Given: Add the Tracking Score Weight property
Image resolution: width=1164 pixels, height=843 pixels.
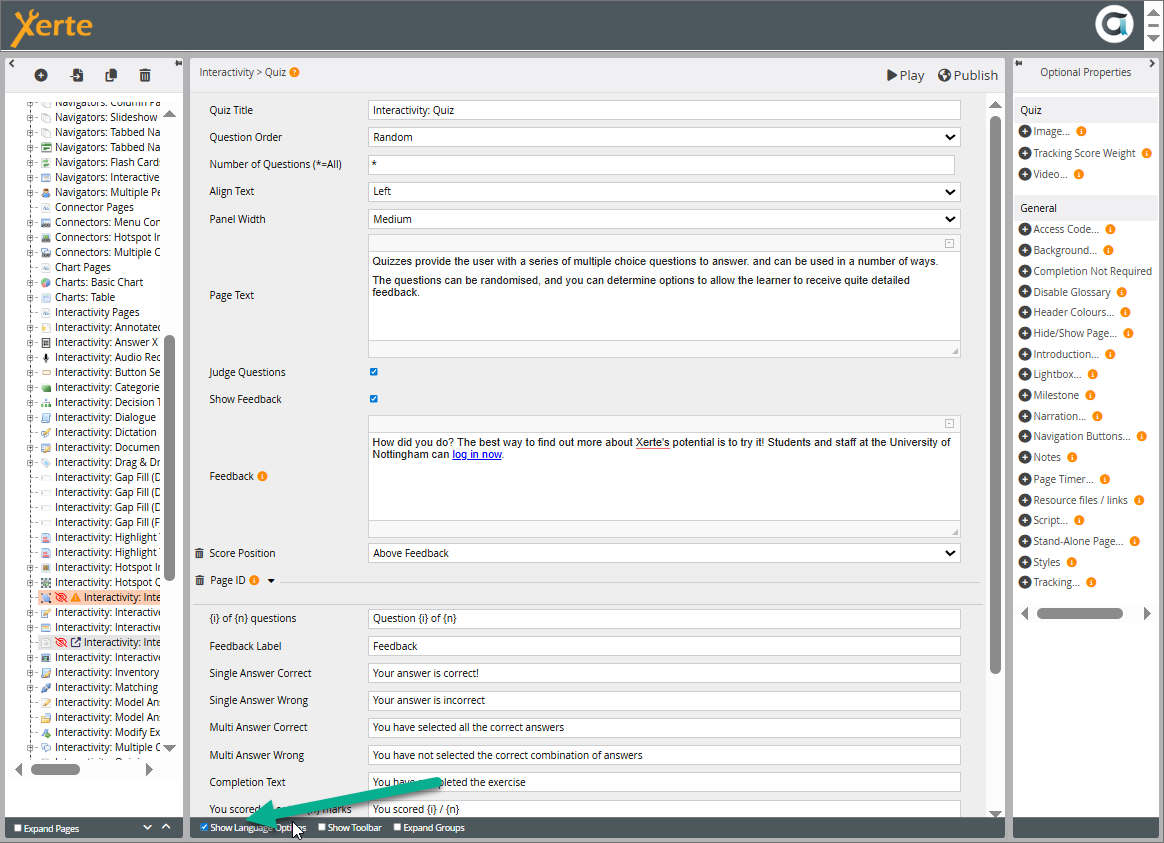Looking at the screenshot, I should [x=1025, y=153].
